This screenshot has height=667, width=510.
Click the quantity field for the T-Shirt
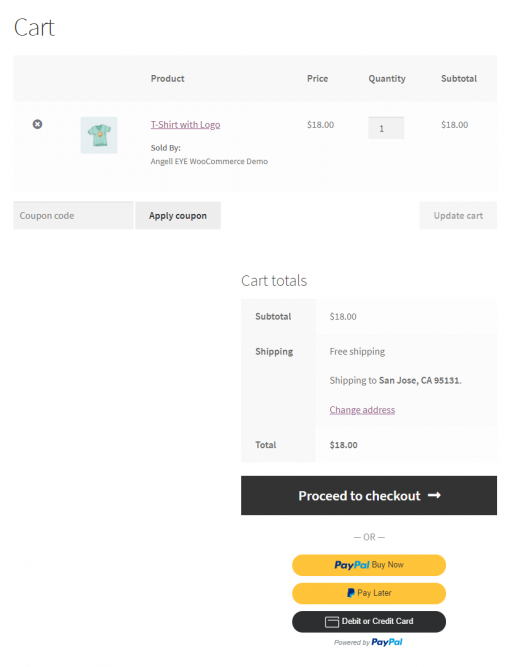point(386,128)
